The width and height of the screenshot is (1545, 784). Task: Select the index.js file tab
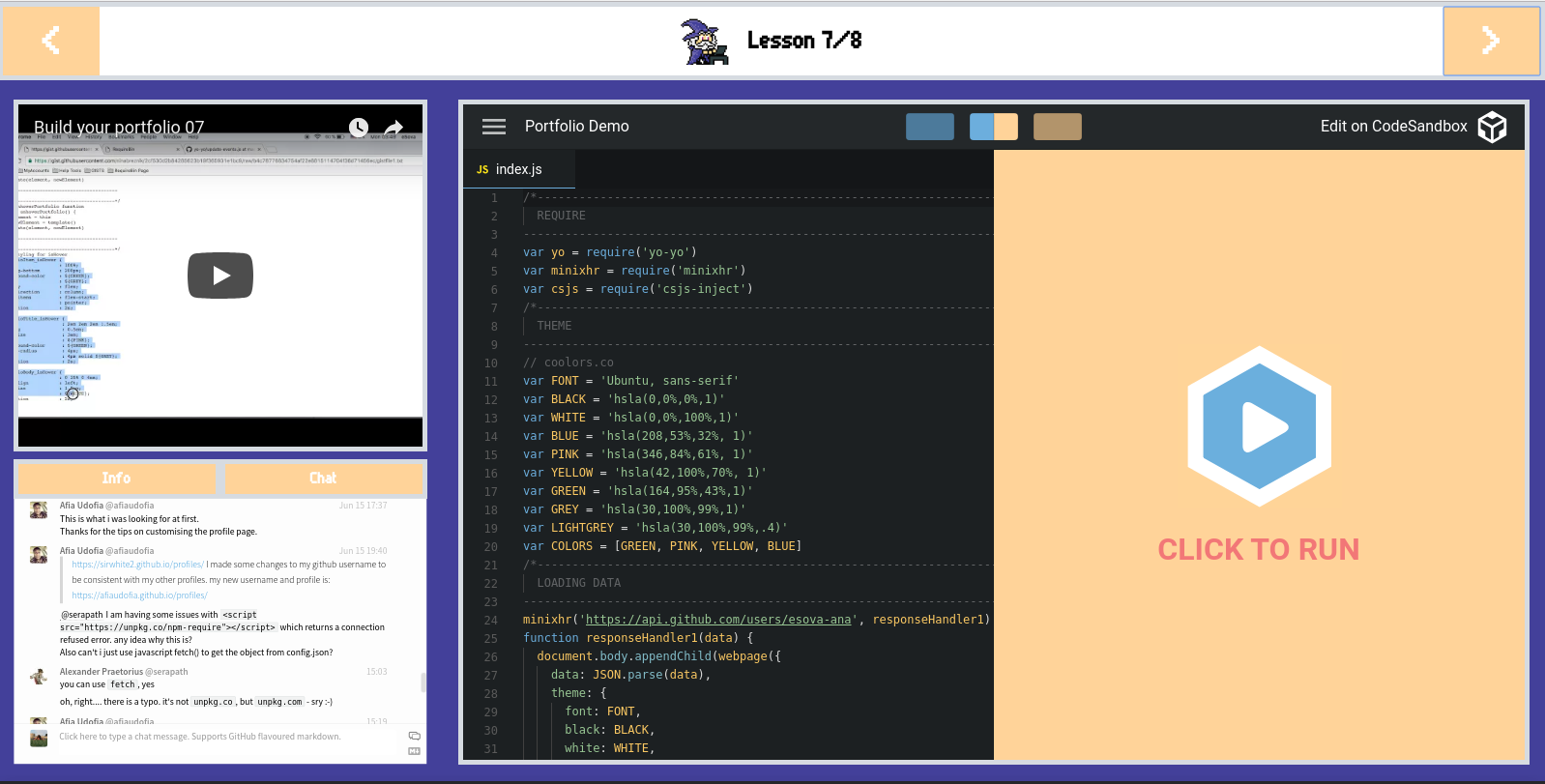[519, 169]
